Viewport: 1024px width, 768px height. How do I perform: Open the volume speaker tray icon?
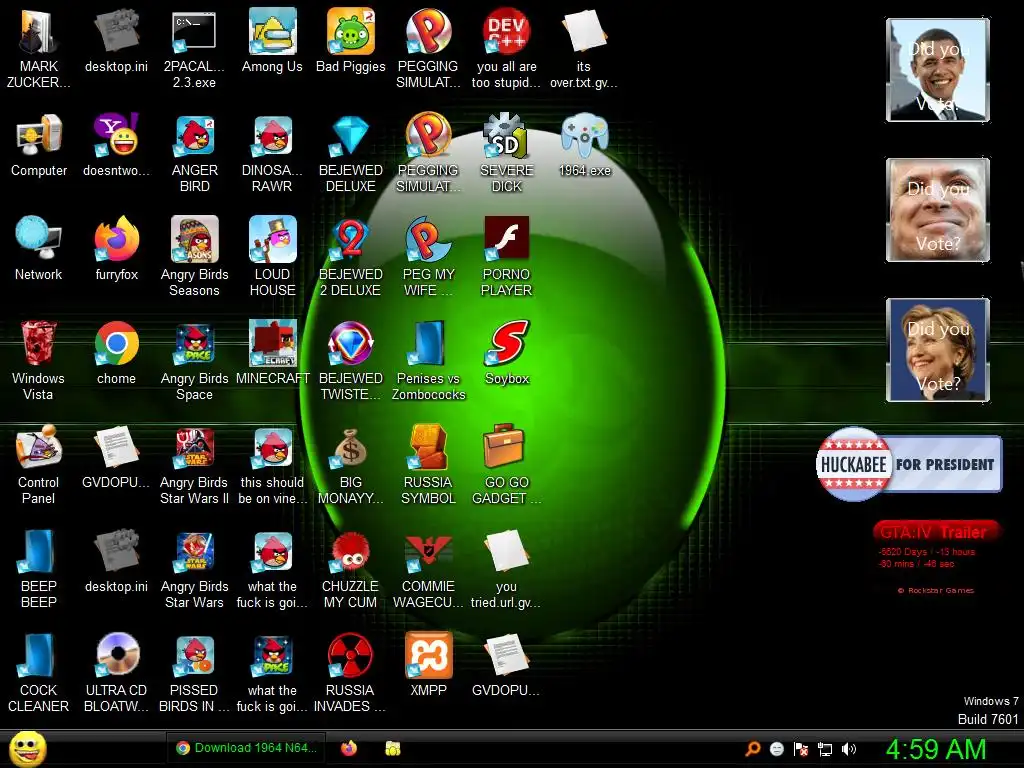click(x=849, y=749)
